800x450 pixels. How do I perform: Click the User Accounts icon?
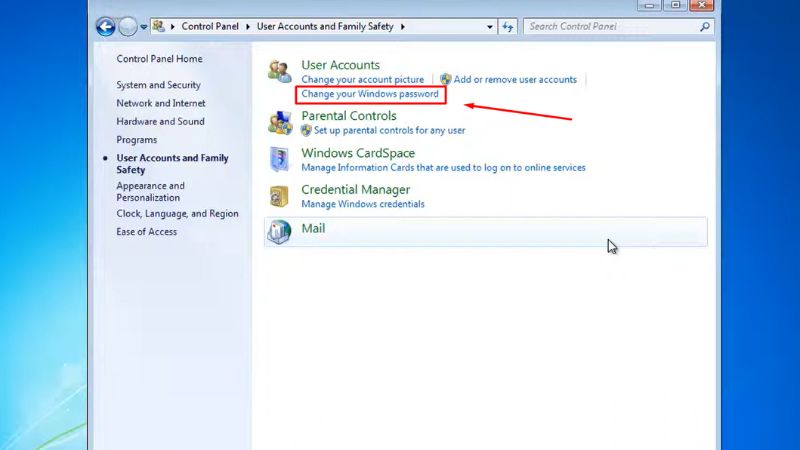point(280,71)
